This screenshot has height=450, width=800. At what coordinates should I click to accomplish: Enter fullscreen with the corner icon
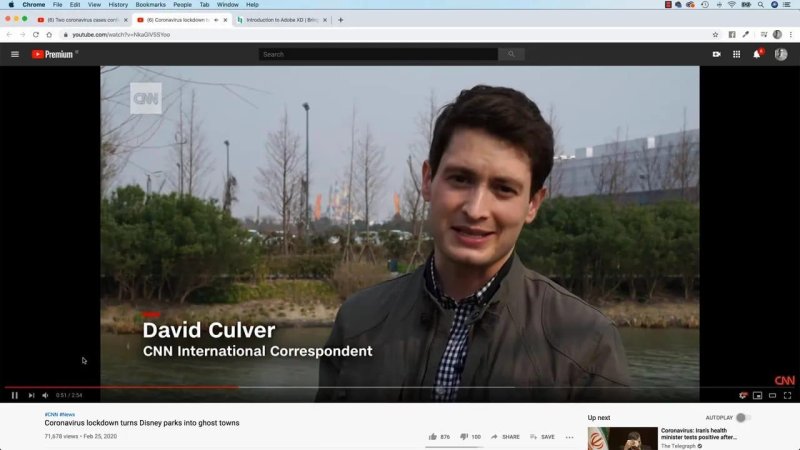pyautogui.click(x=787, y=395)
